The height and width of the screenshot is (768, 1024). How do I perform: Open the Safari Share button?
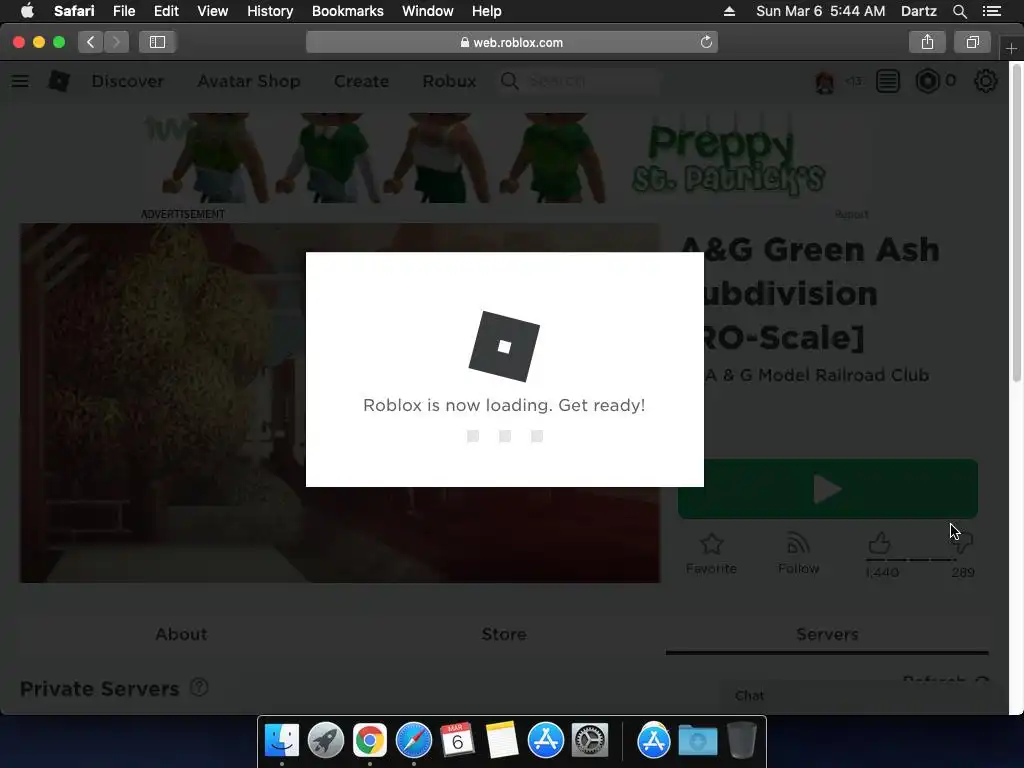pyautogui.click(x=927, y=42)
